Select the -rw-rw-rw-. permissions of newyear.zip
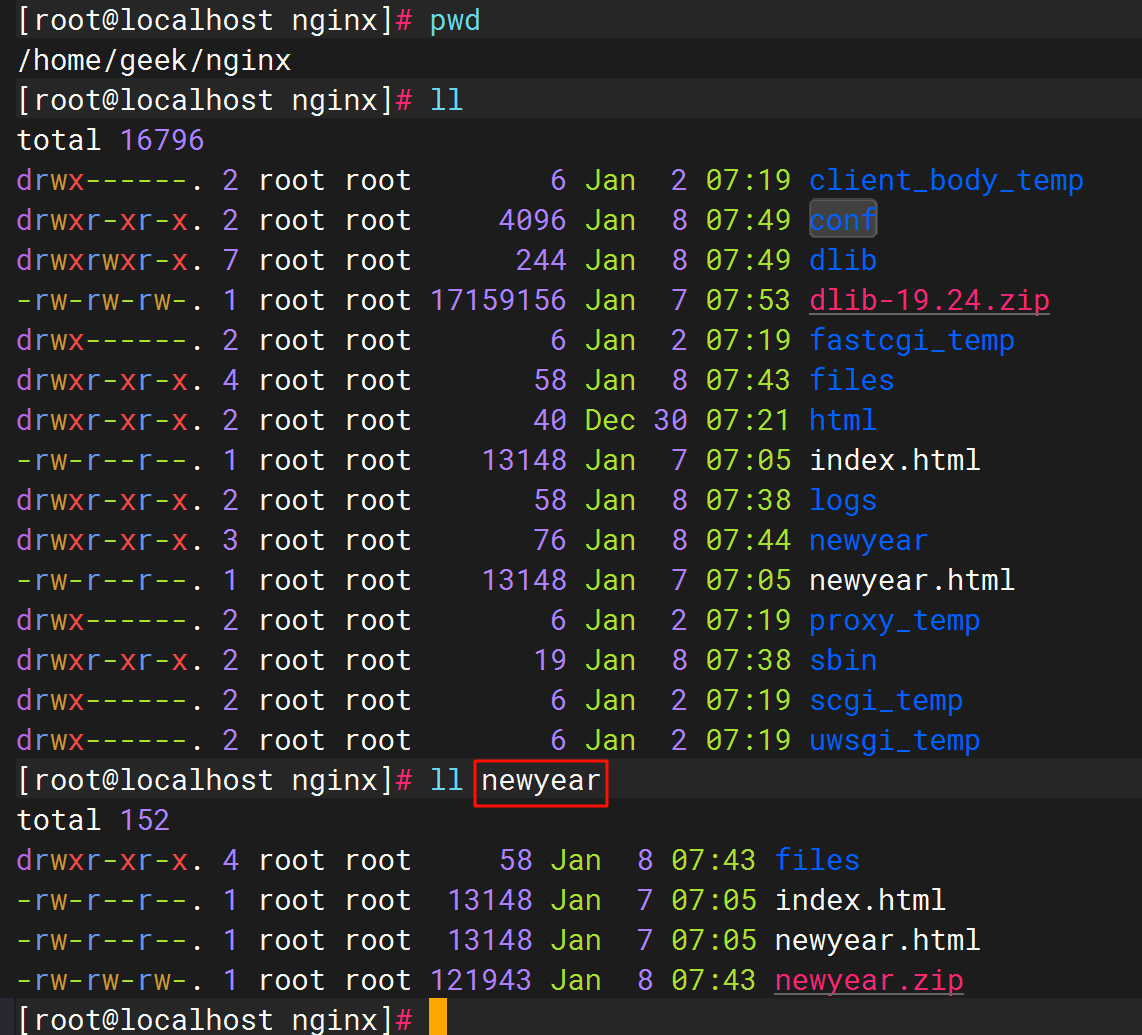 [x=109, y=980]
